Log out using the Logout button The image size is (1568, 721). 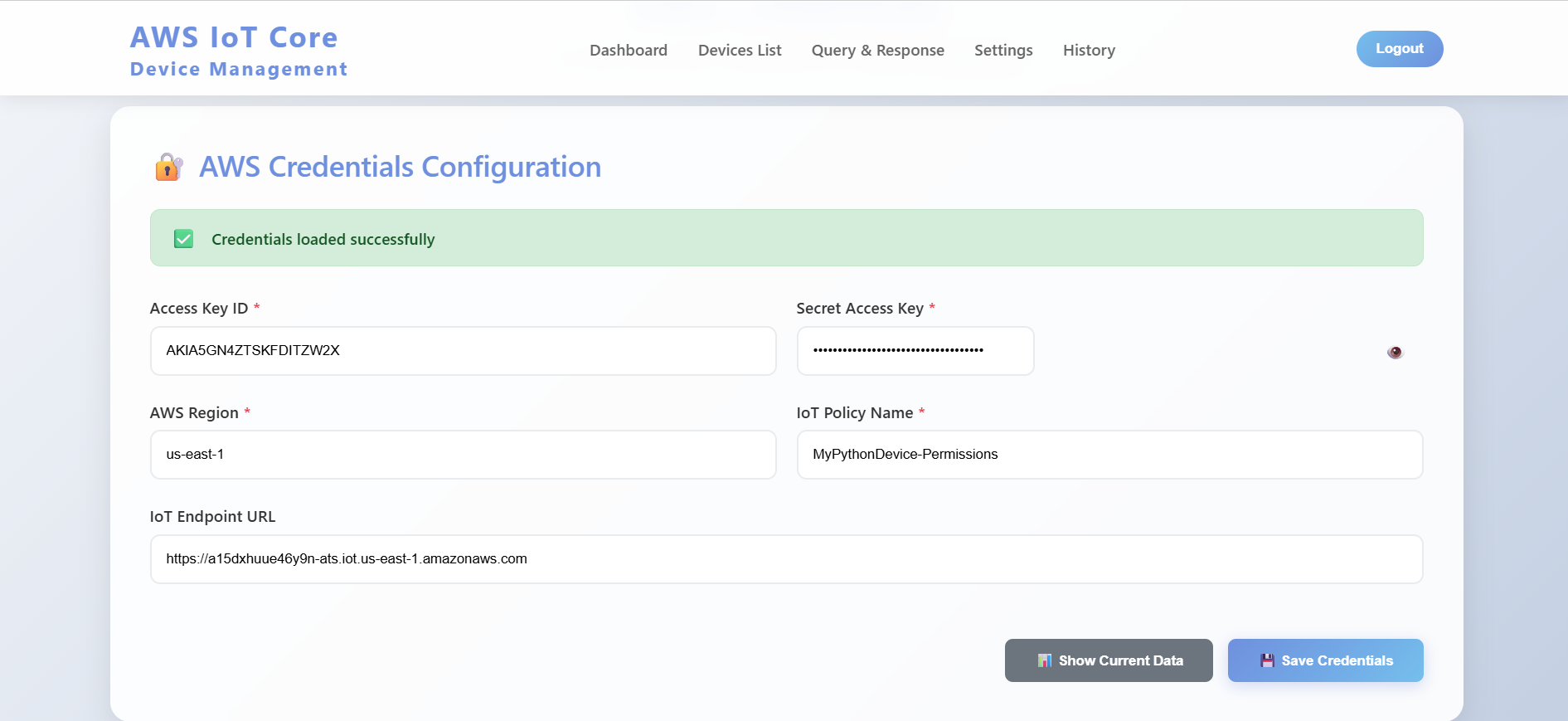tap(1399, 49)
